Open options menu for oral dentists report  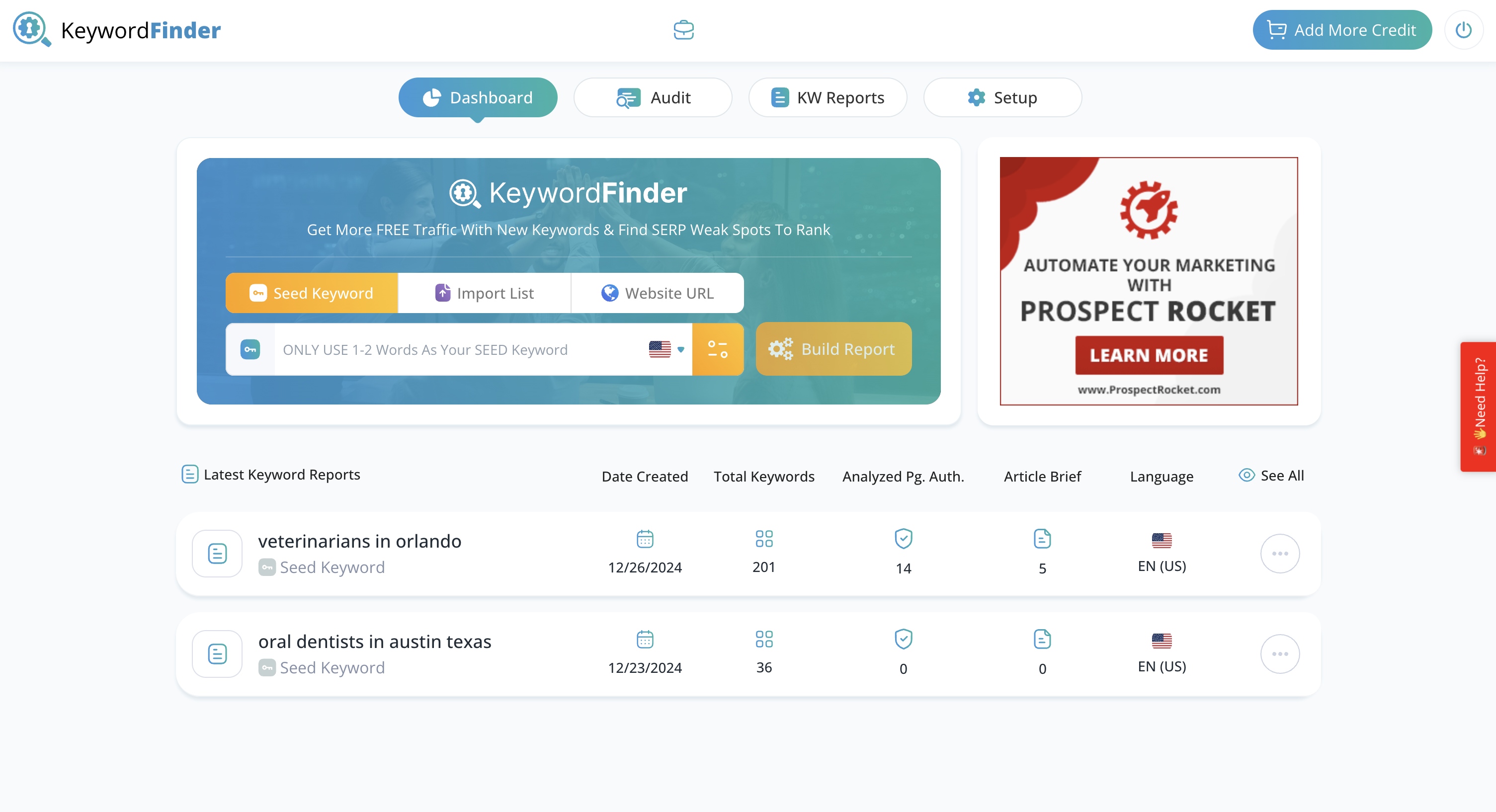1279,653
